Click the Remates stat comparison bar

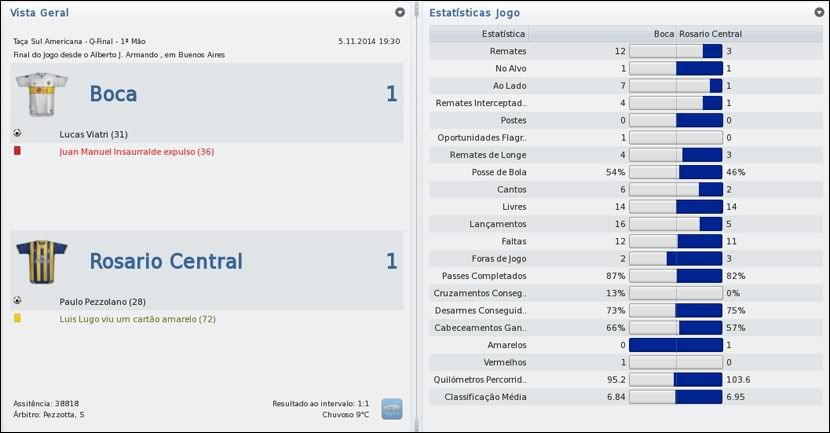pyautogui.click(x=676, y=50)
